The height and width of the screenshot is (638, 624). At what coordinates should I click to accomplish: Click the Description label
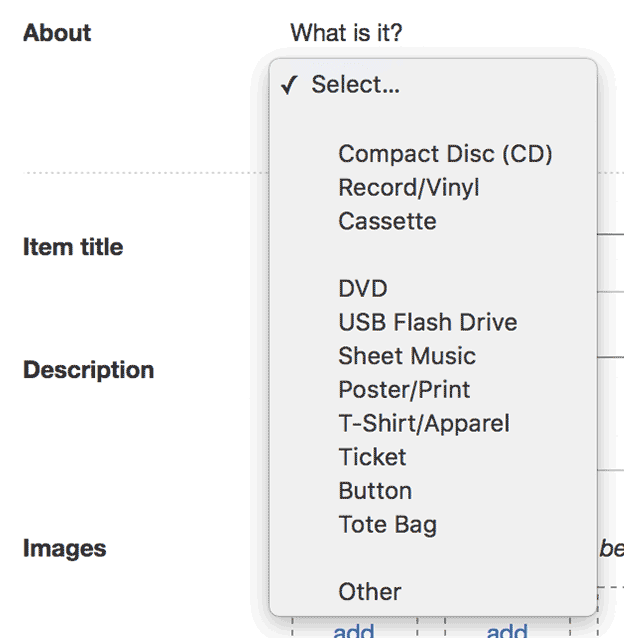88,370
